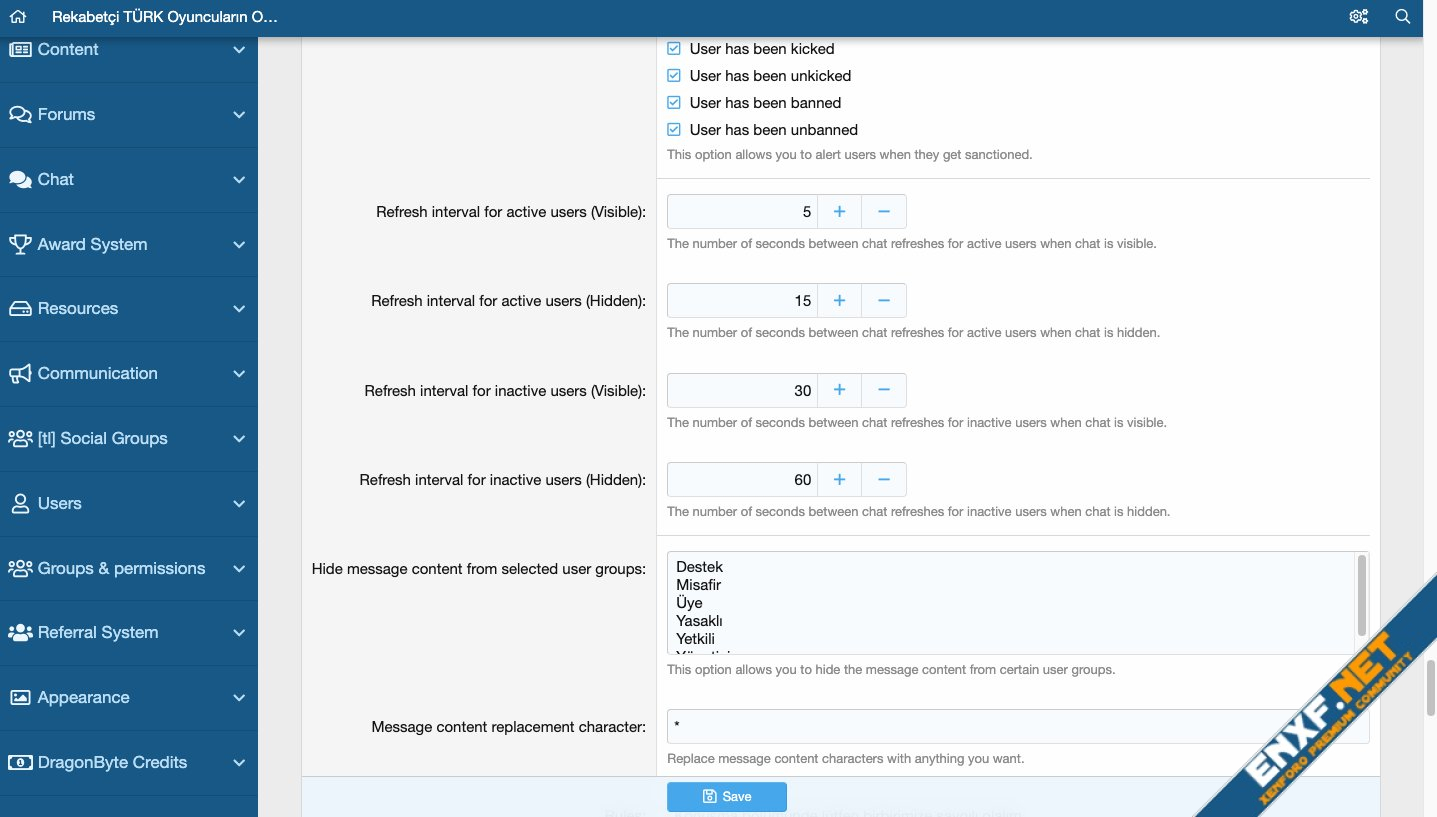Click the Content newspaper icon
This screenshot has width=1437, height=817.
tap(20, 49)
